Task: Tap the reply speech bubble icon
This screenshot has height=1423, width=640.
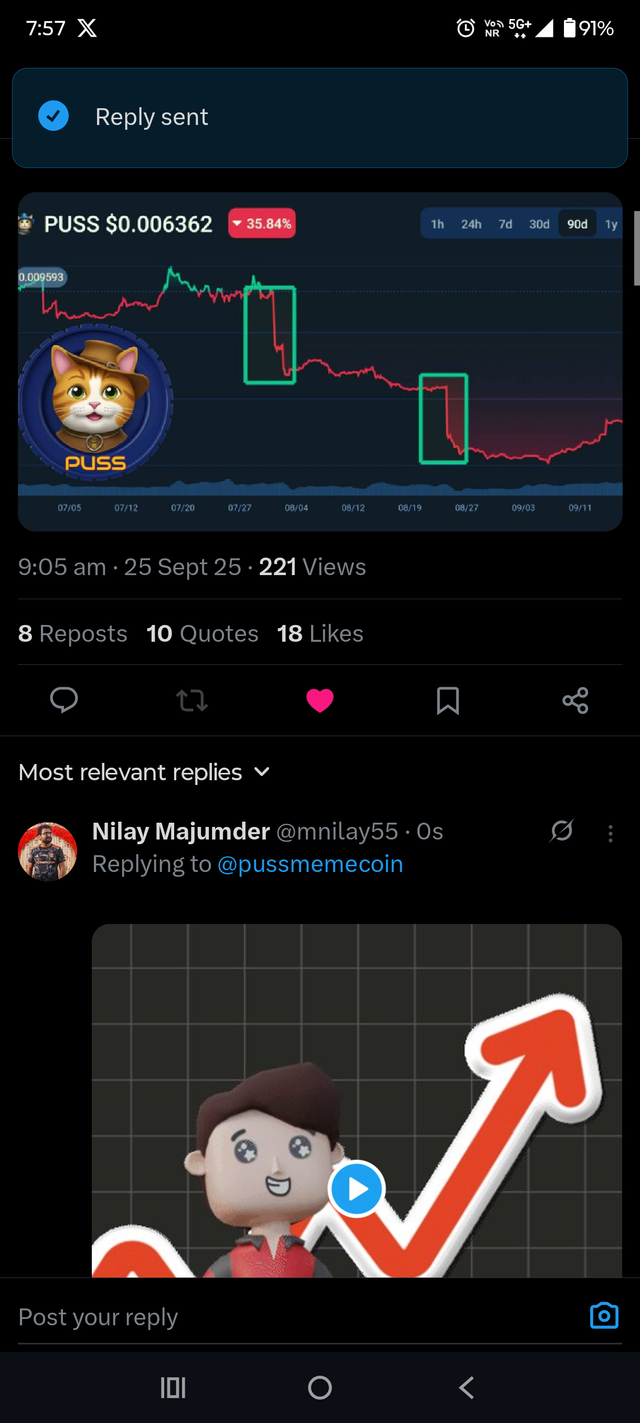Action: (x=64, y=701)
